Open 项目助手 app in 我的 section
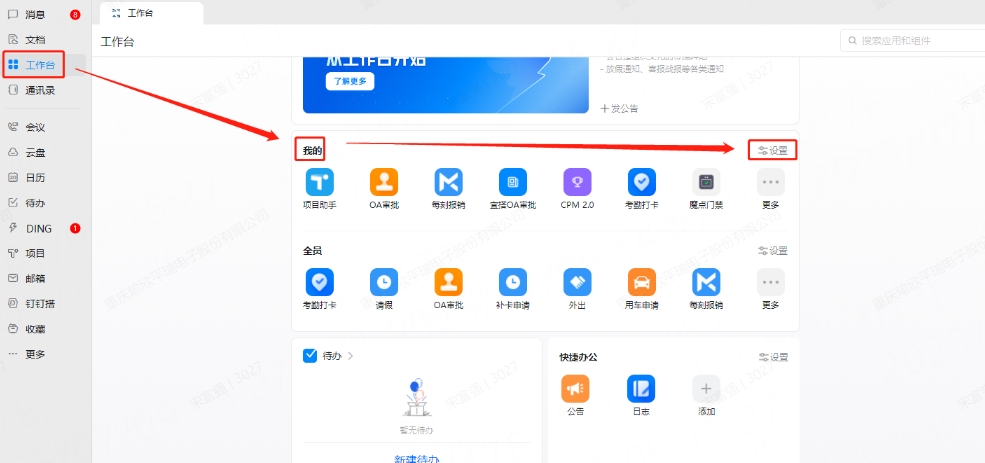Screen dimensions: 985x463 (x=319, y=182)
